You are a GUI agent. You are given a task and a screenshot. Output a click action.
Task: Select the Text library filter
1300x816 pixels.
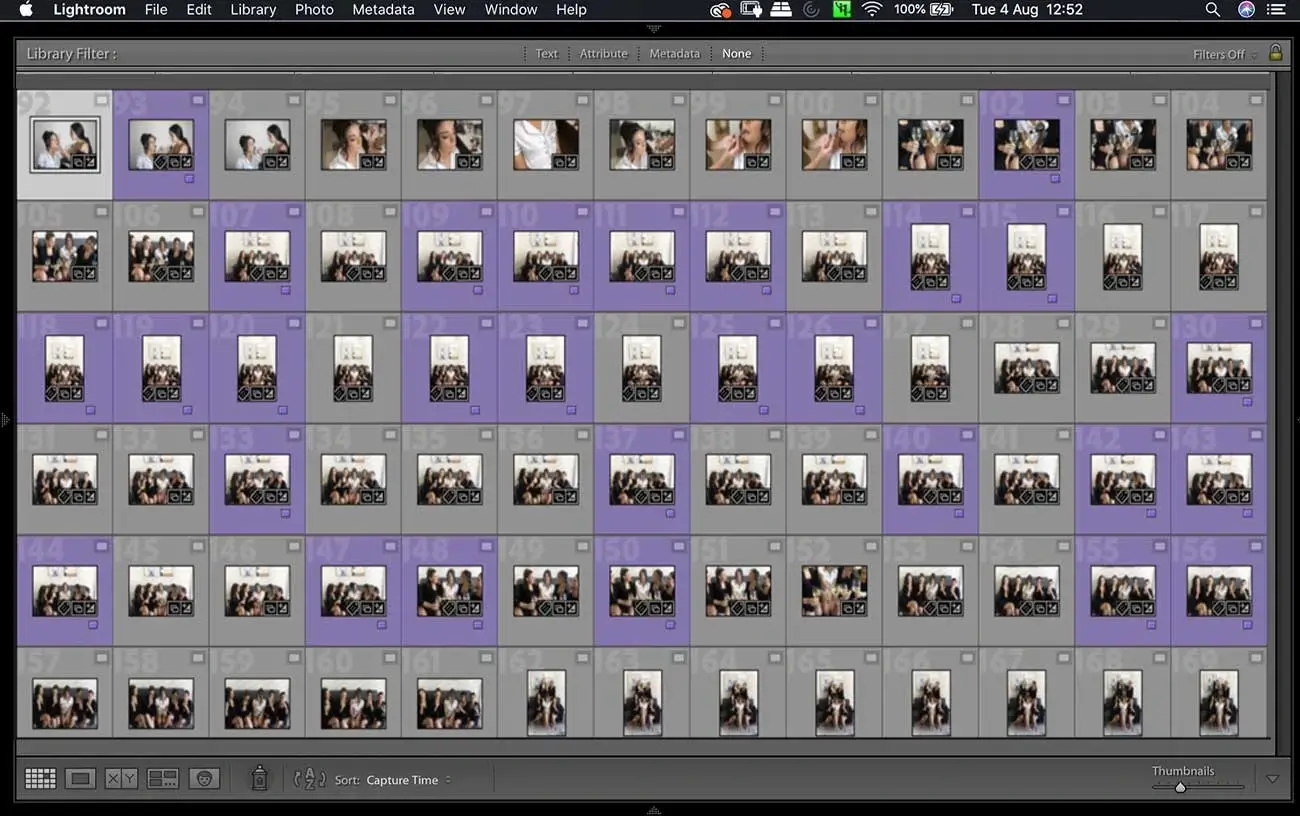coord(546,54)
